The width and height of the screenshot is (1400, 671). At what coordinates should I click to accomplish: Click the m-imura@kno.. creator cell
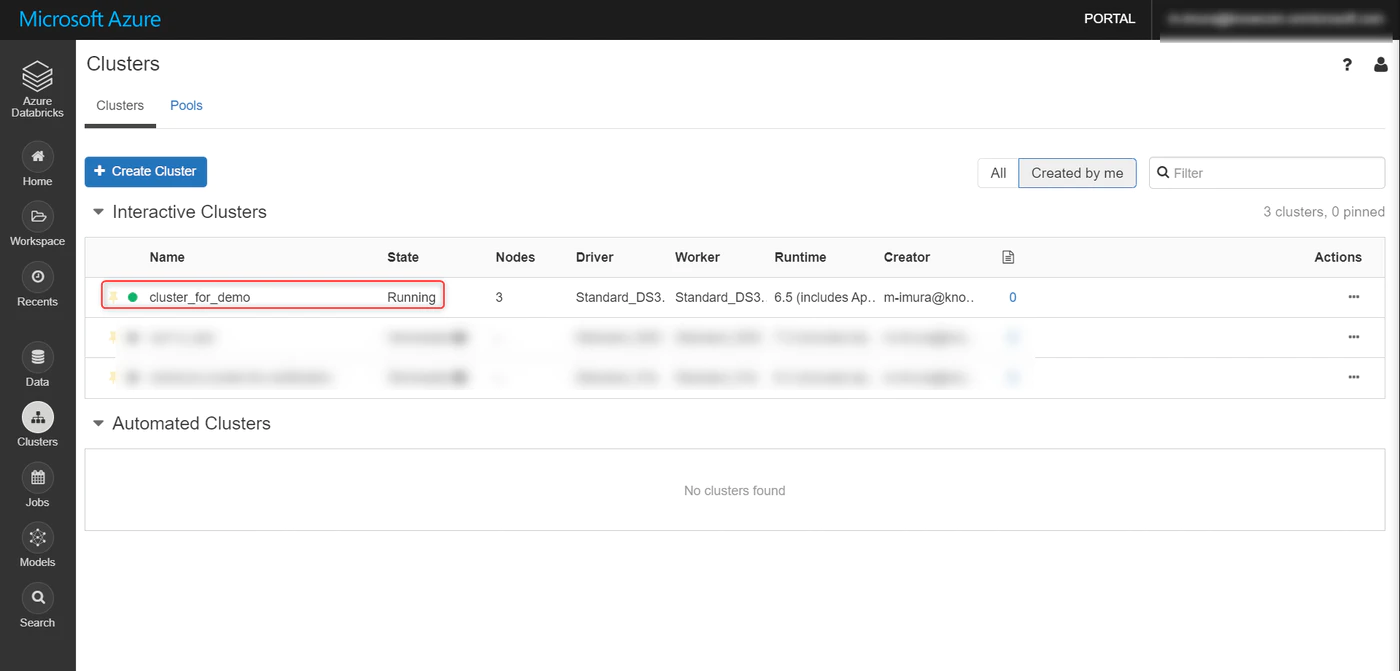point(930,297)
